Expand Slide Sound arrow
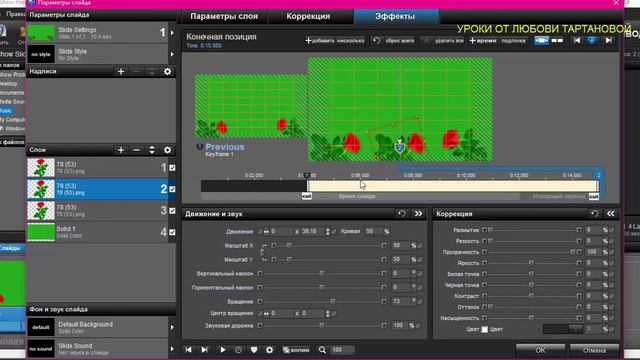This screenshot has width=640, height=360. pyautogui.click(x=172, y=349)
